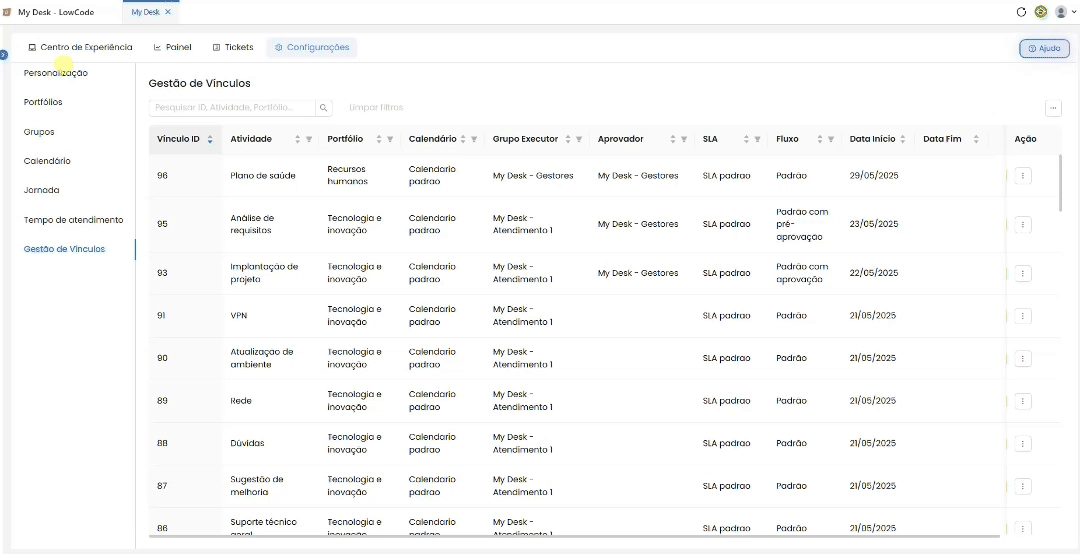Sort the Aprovador column
The height and width of the screenshot is (554, 1080).
tap(673, 139)
